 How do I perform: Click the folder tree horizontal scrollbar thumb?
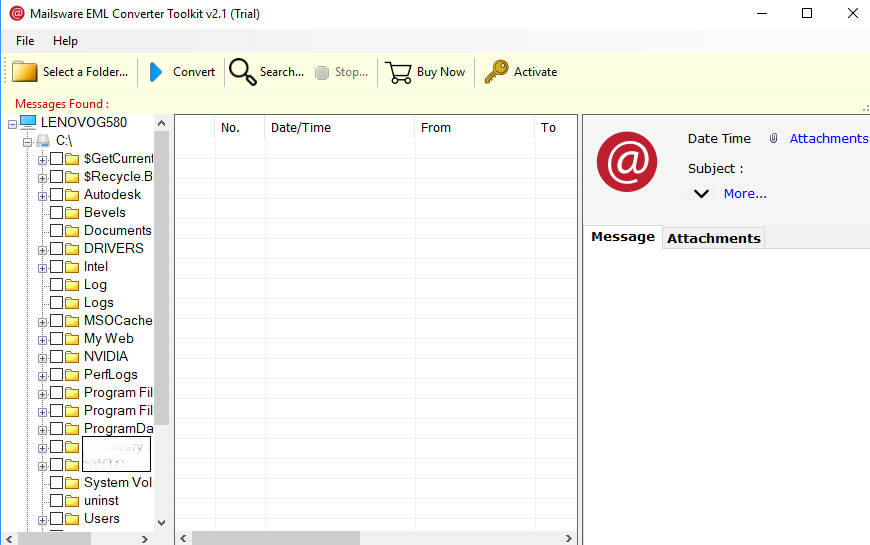click(54, 539)
